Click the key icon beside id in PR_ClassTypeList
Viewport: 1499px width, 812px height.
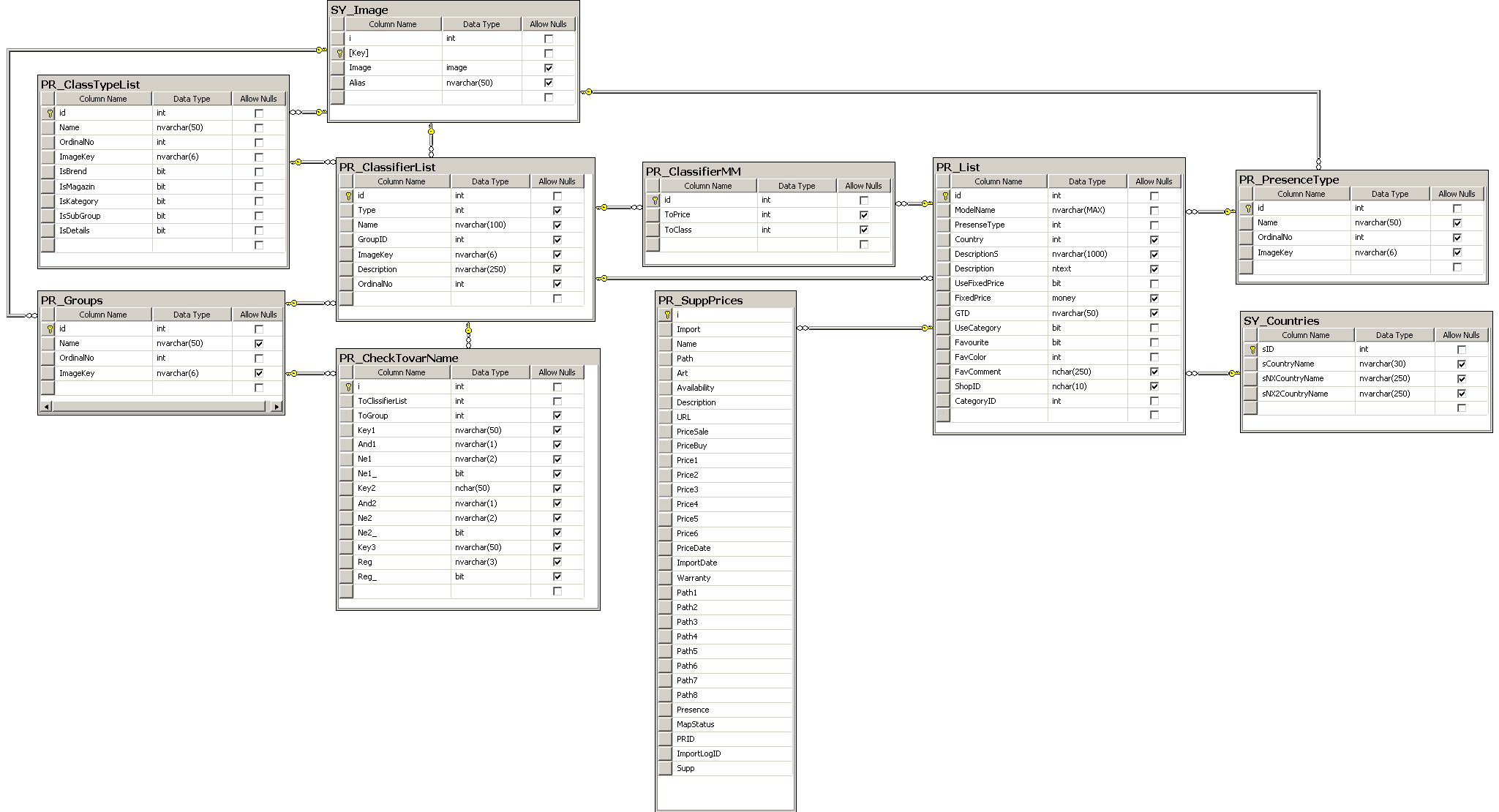pyautogui.click(x=50, y=113)
